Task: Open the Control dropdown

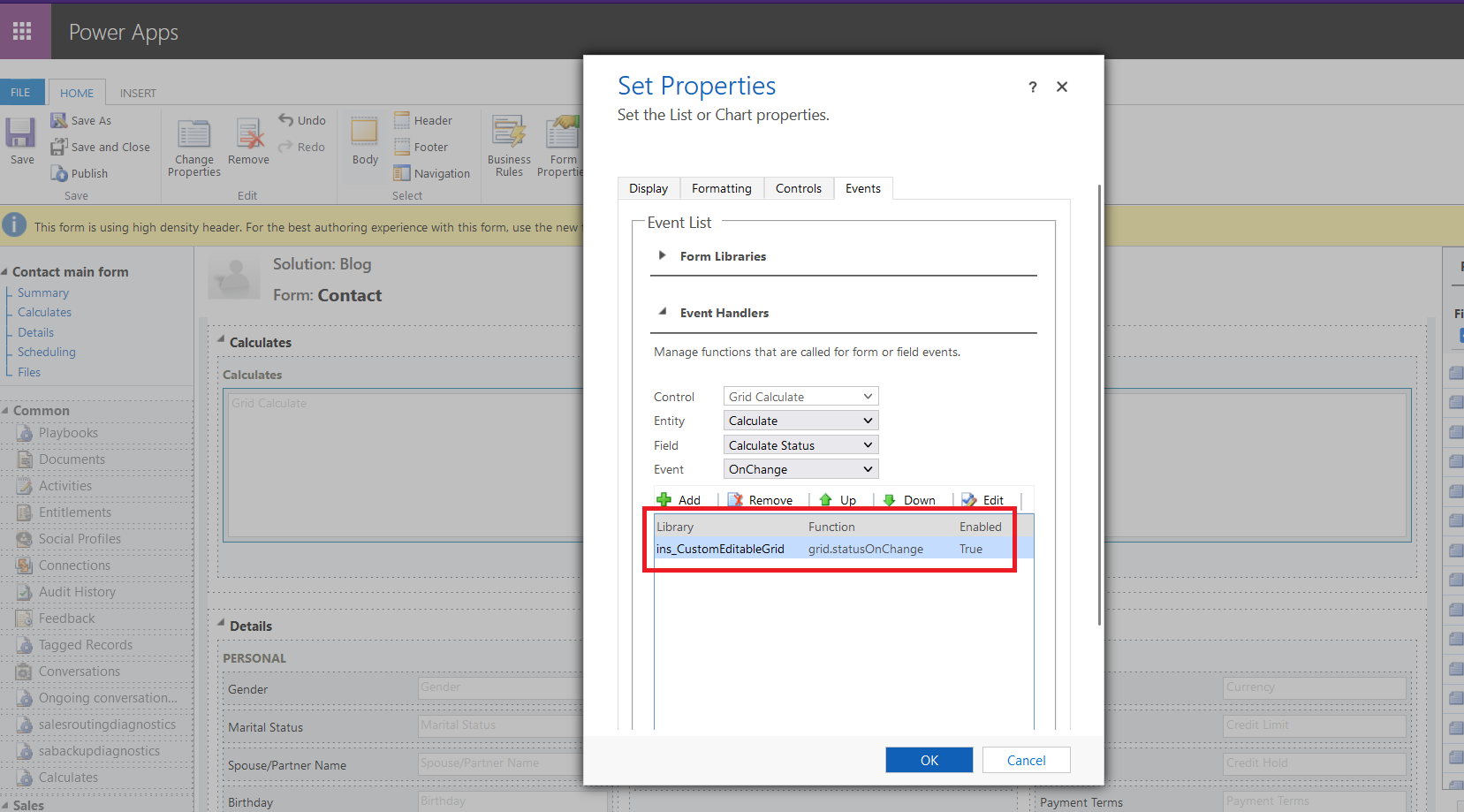Action: point(800,397)
